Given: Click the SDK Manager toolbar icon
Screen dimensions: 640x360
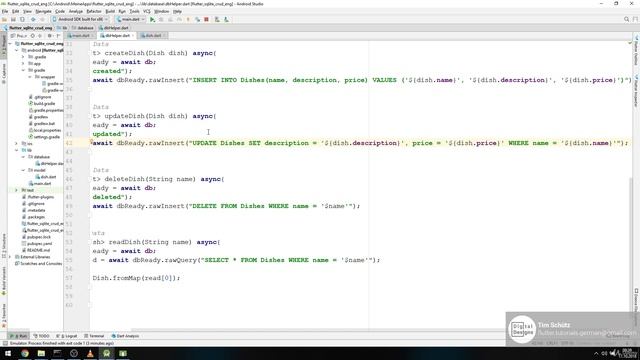Looking at the screenshot, I should pyautogui.click(x=226, y=19).
